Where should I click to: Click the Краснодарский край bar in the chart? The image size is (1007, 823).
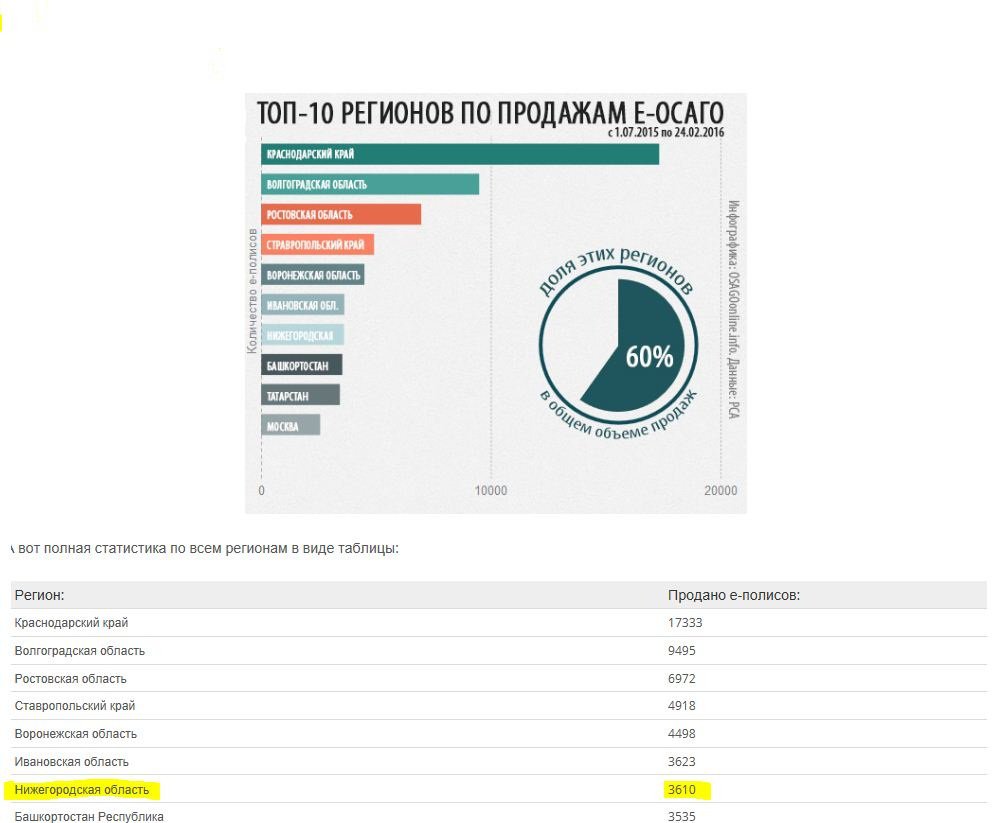pos(460,154)
